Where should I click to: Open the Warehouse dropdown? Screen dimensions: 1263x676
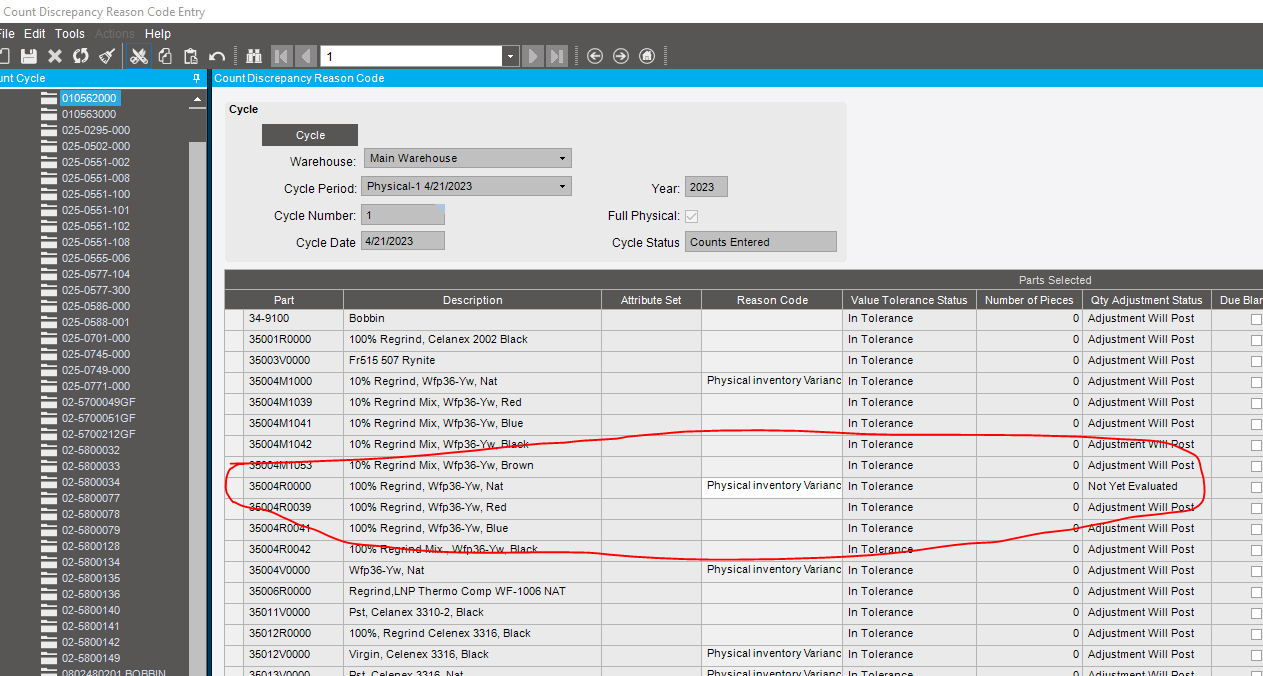(563, 158)
